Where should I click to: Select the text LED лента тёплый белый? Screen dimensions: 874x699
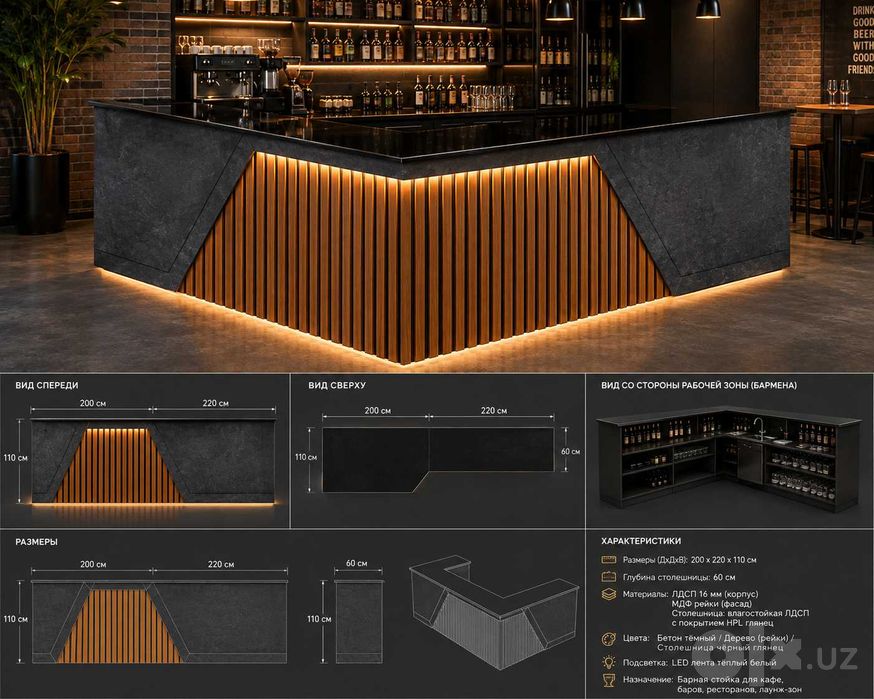tap(724, 663)
